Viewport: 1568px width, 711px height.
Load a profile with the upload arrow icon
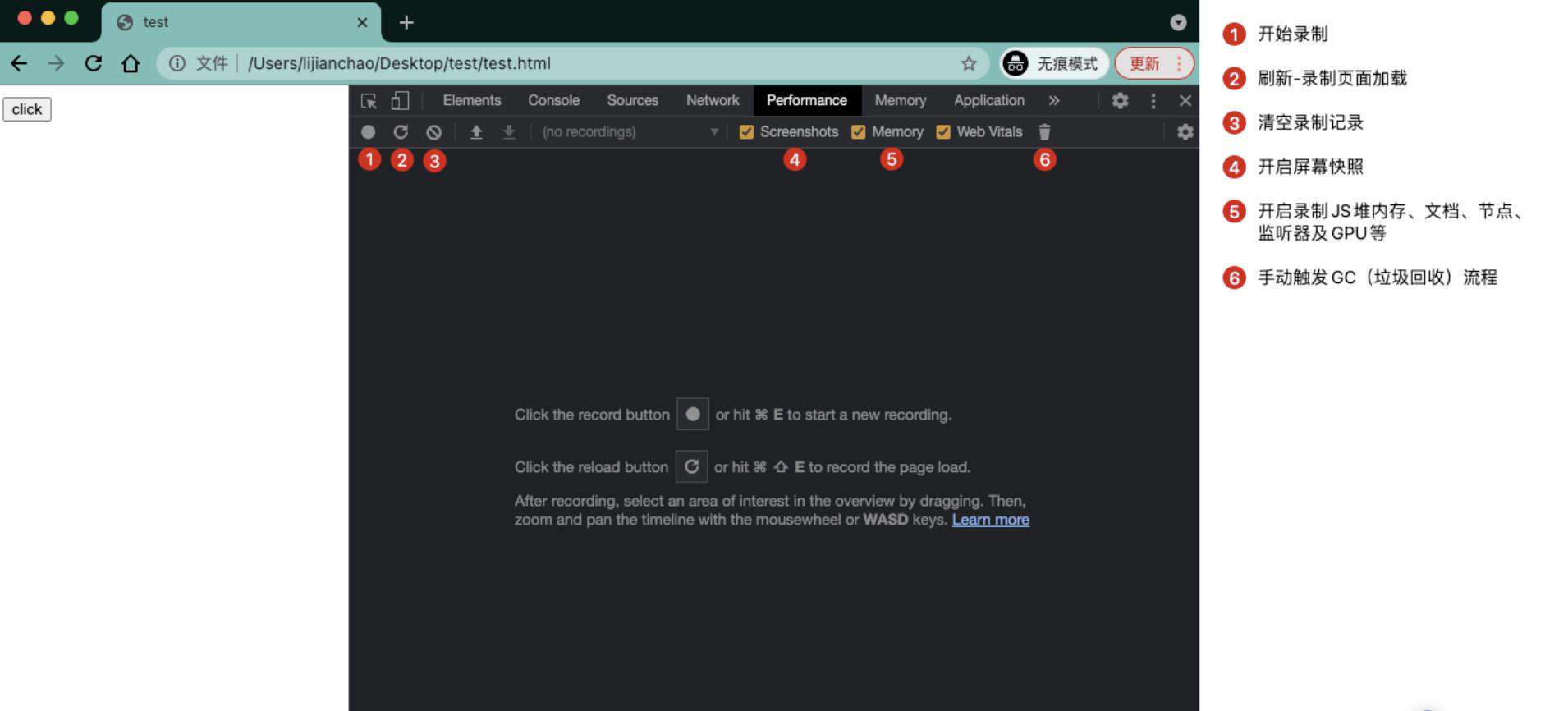click(x=476, y=131)
